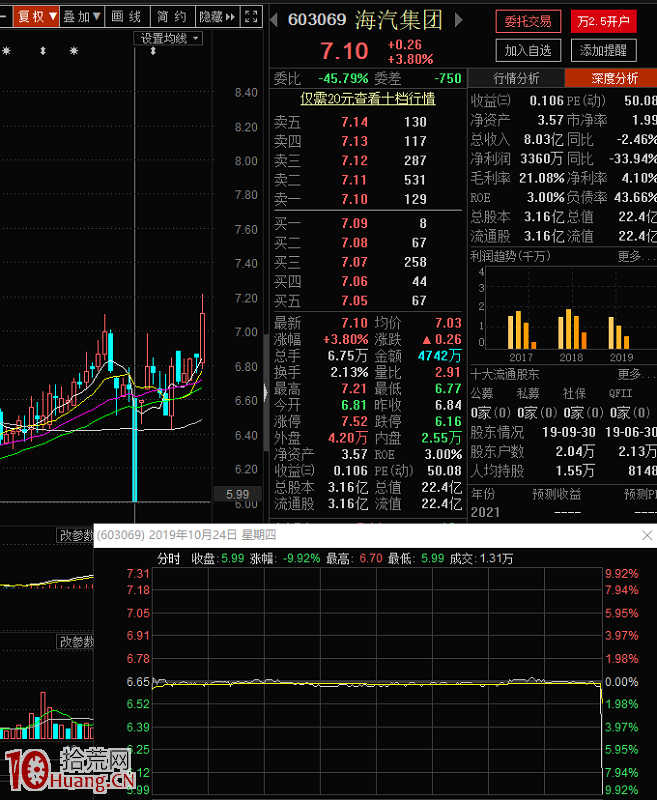Click the 买二 row price 7.08
The image size is (657, 800).
tap(355, 243)
